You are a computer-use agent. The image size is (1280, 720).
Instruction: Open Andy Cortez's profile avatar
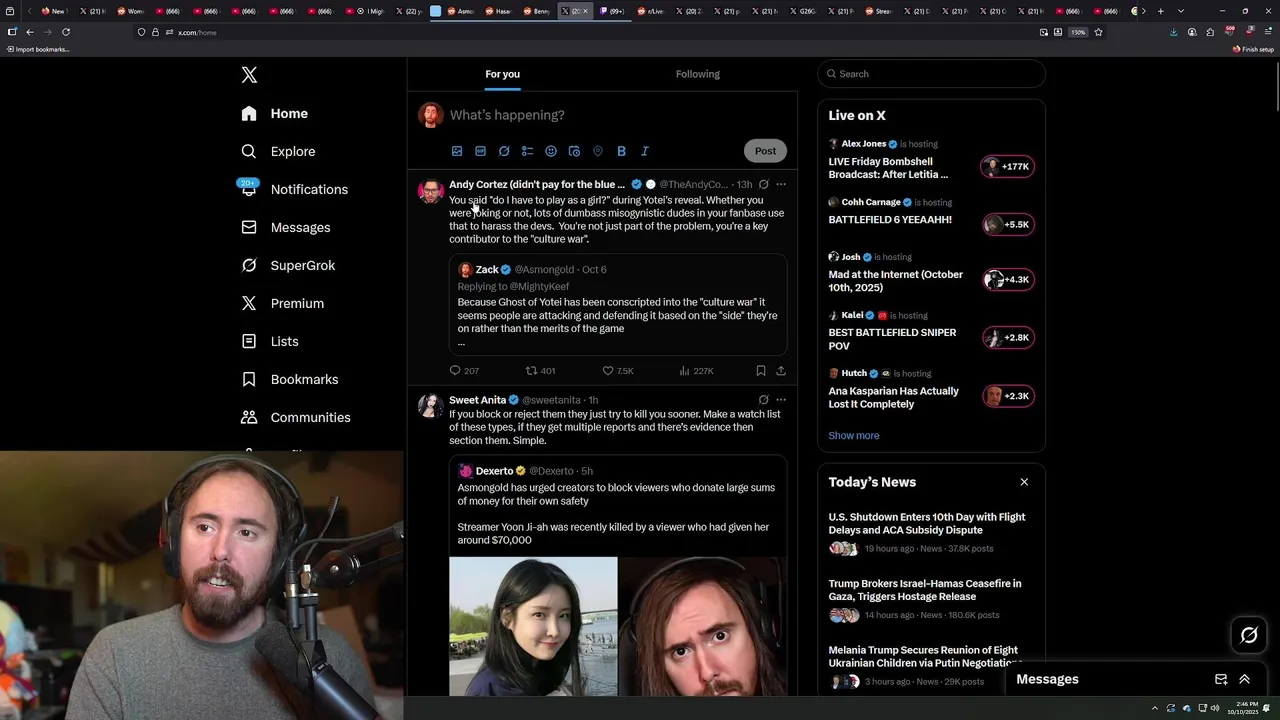click(431, 191)
